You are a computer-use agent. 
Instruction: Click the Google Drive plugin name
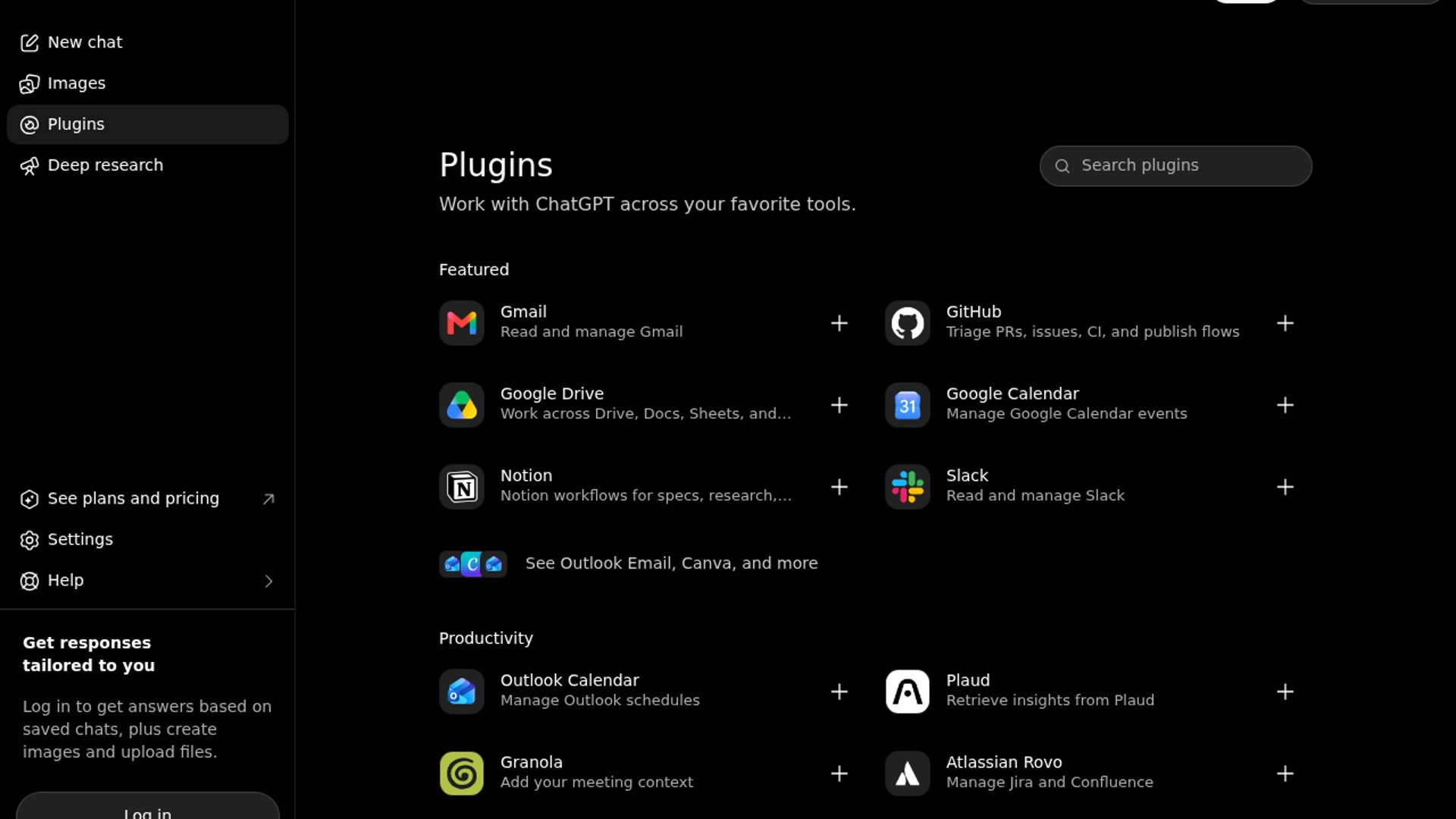pyautogui.click(x=552, y=394)
